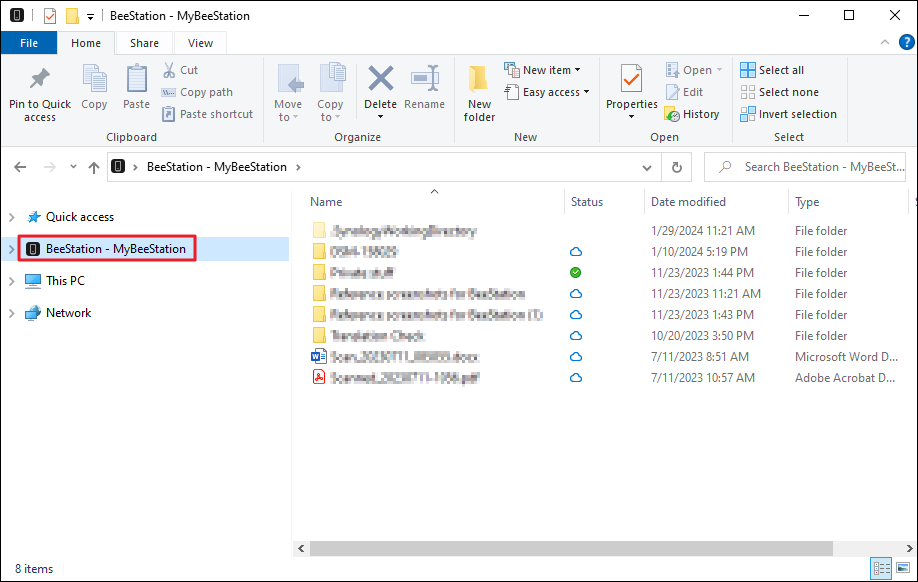Open recent locations dropdown arrow
This screenshot has width=918, height=582.
[73, 167]
